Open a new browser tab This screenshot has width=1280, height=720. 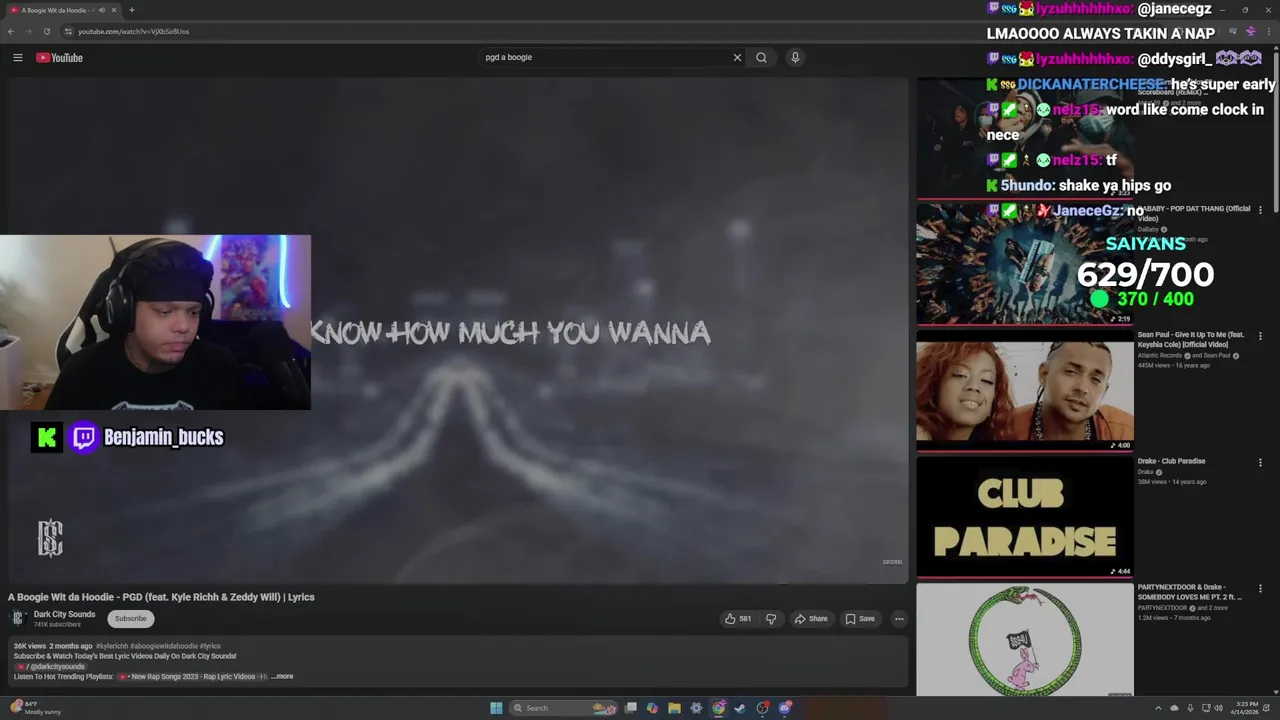tap(131, 10)
